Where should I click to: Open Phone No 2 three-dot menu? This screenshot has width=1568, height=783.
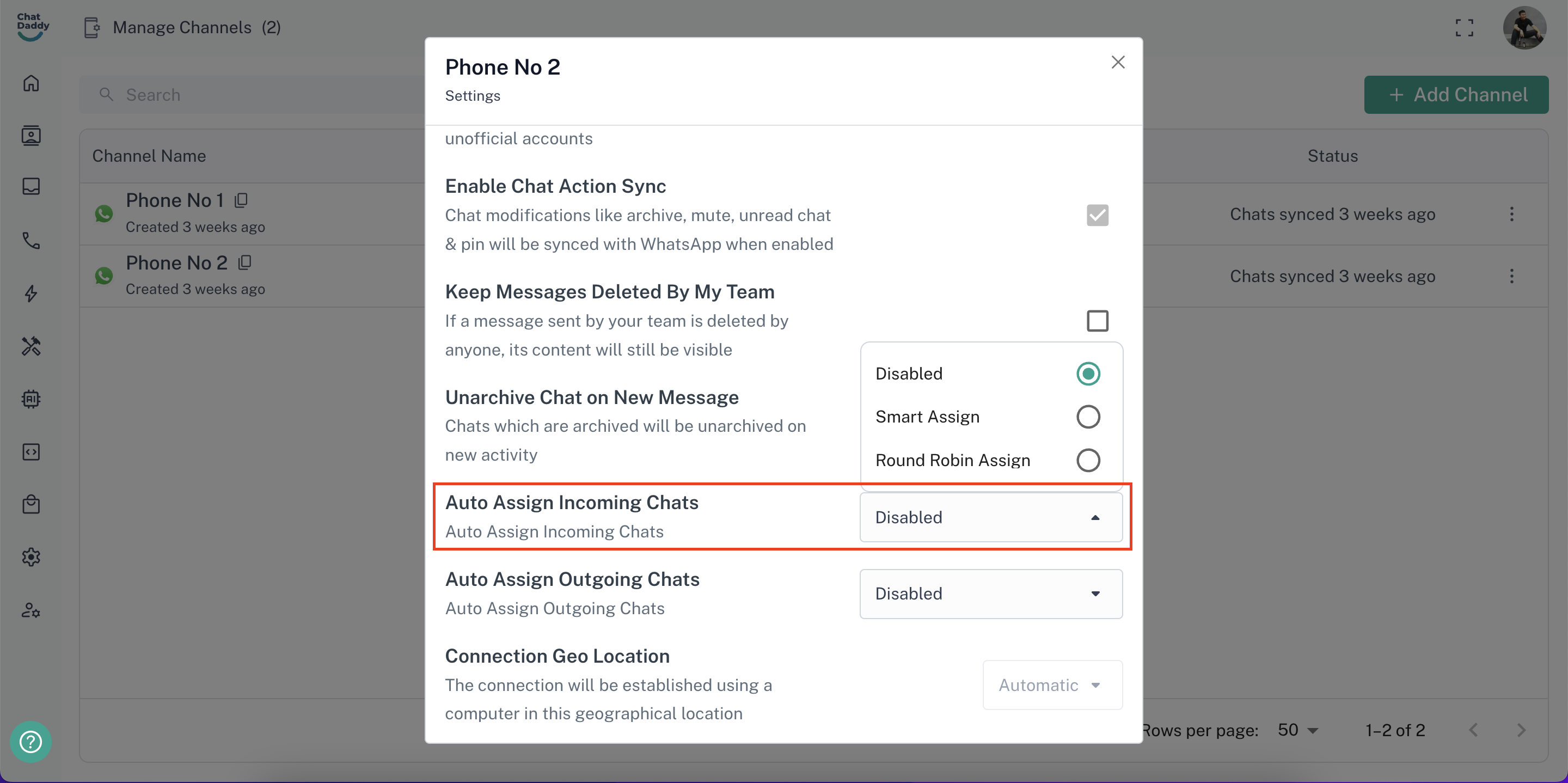tap(1511, 277)
